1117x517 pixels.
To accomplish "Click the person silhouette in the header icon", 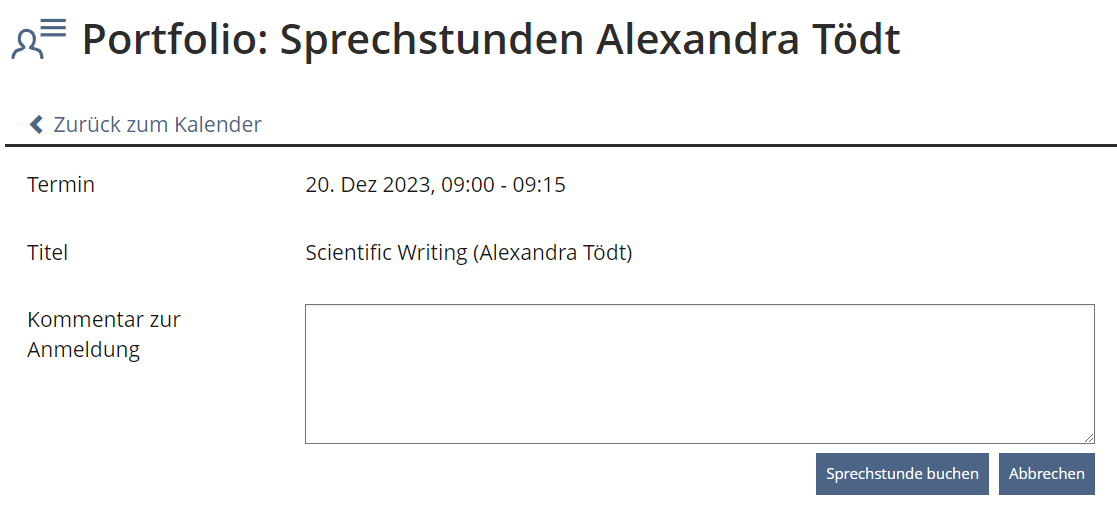I will (27, 45).
